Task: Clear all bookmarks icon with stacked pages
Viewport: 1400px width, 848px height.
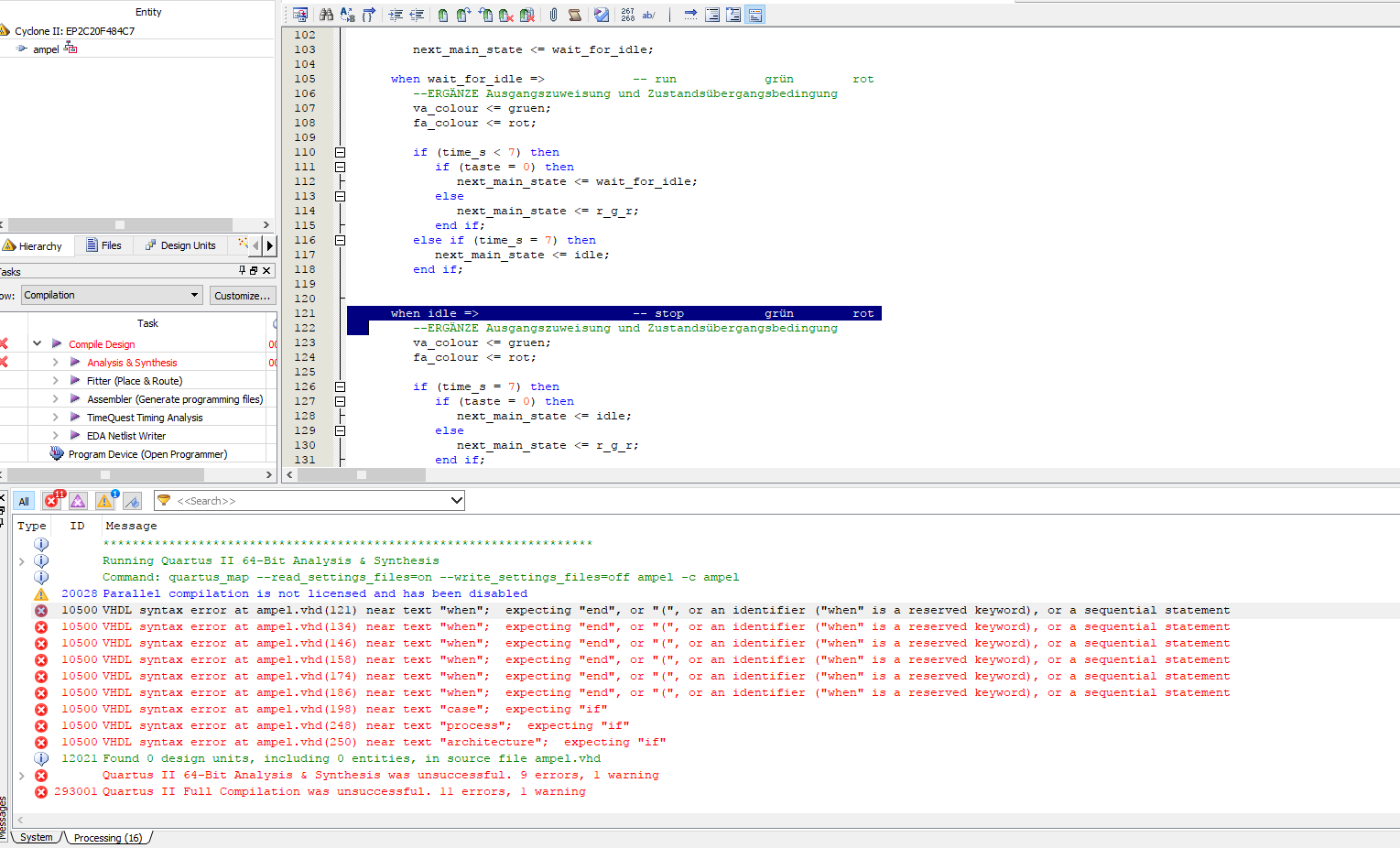Action: (527, 15)
